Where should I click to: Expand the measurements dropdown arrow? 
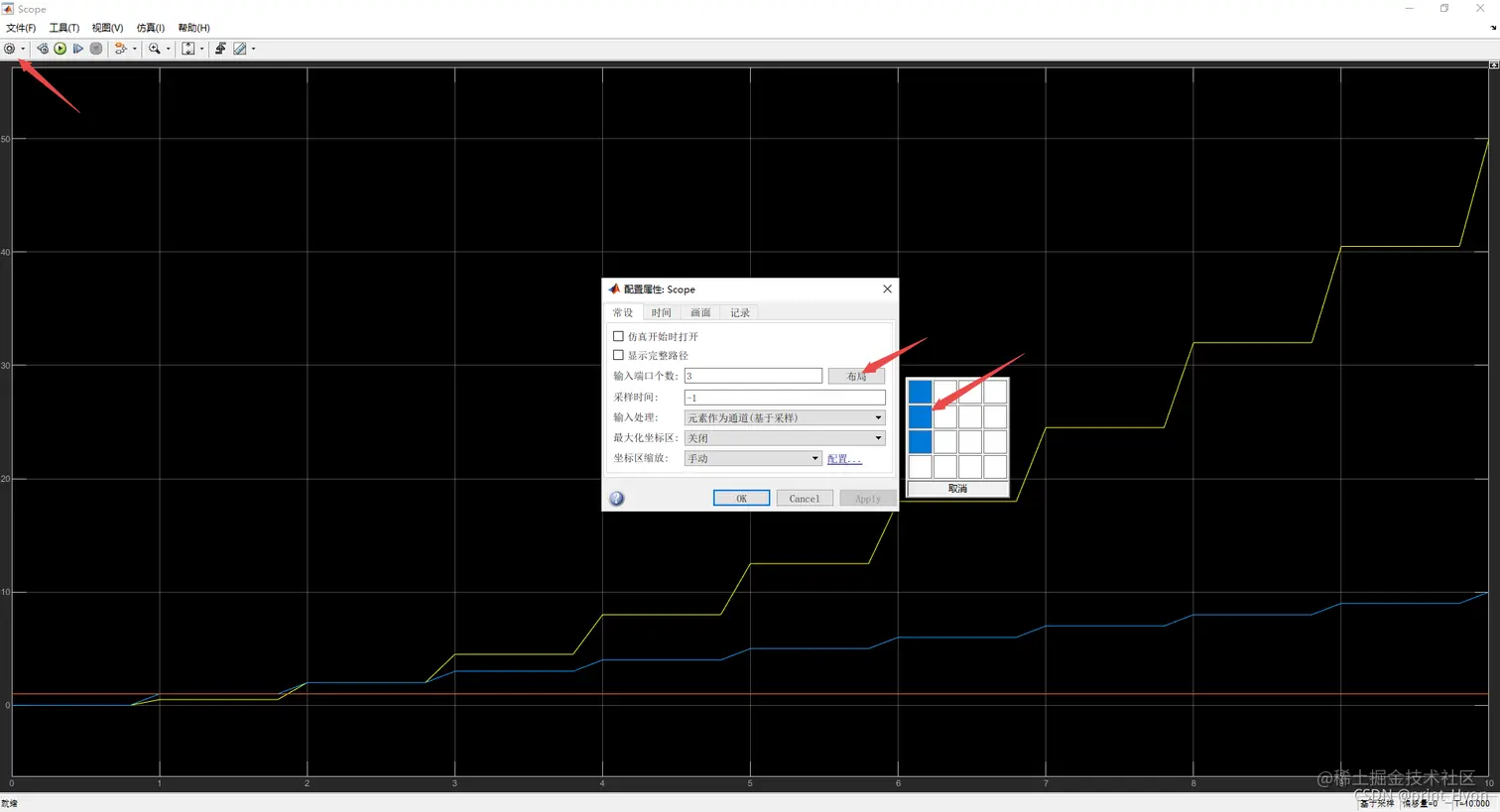point(254,49)
